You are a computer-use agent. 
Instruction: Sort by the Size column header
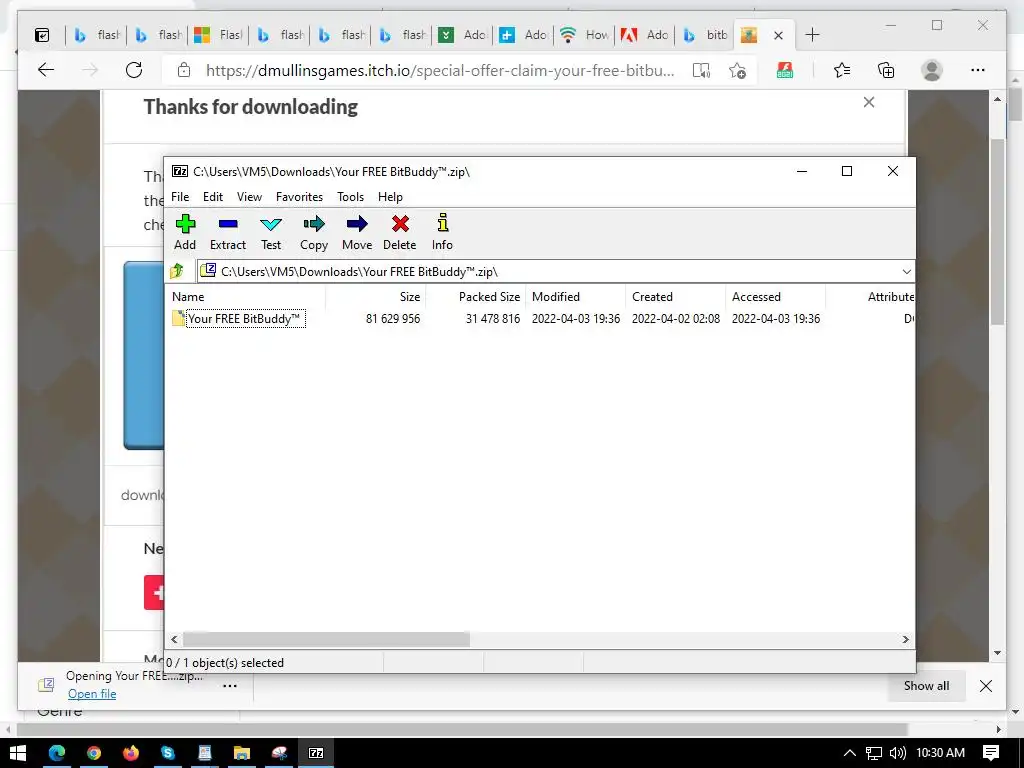click(x=376, y=296)
